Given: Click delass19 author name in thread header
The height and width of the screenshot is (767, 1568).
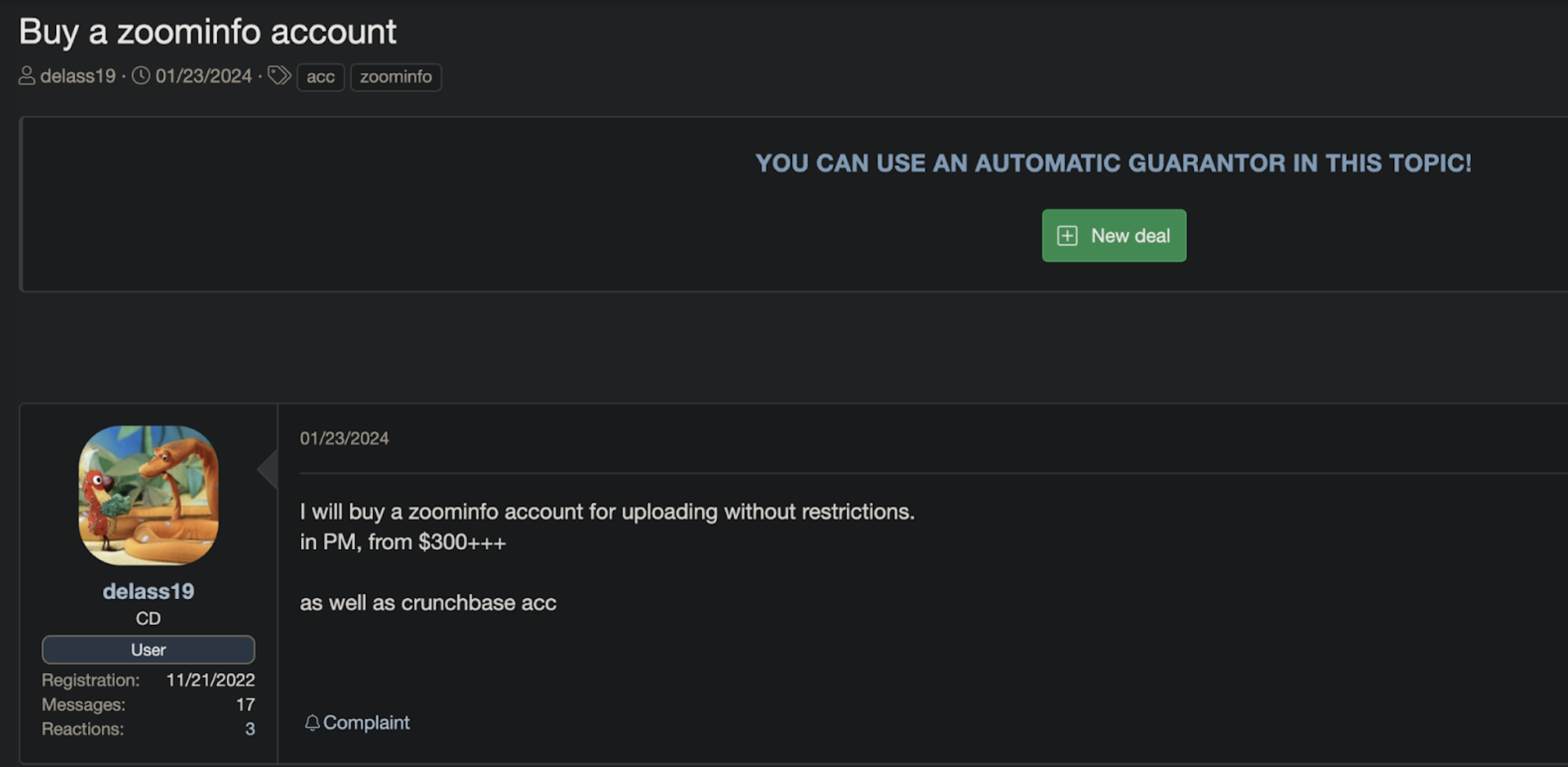Looking at the screenshot, I should (x=78, y=76).
